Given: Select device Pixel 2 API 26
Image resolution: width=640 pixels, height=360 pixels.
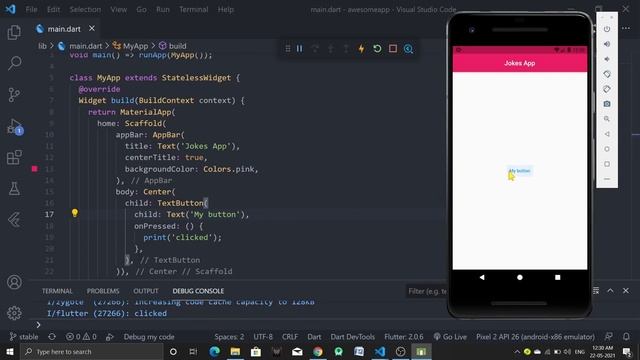Looking at the screenshot, I should click(535, 337).
